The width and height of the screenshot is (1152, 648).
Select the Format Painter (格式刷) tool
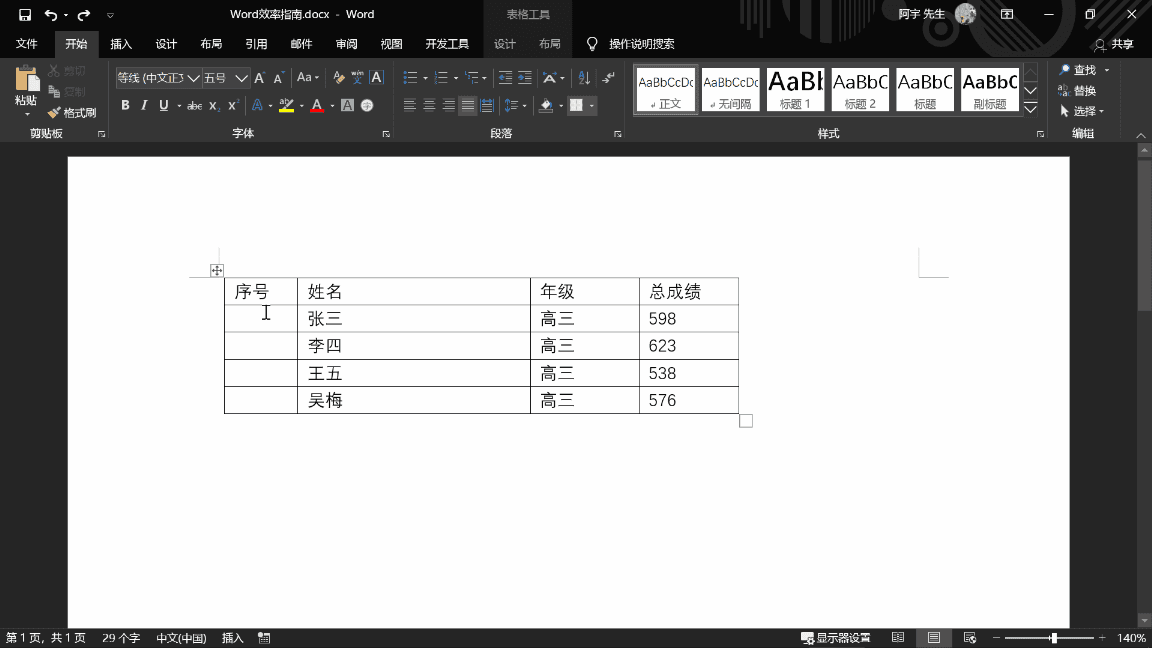pos(72,112)
